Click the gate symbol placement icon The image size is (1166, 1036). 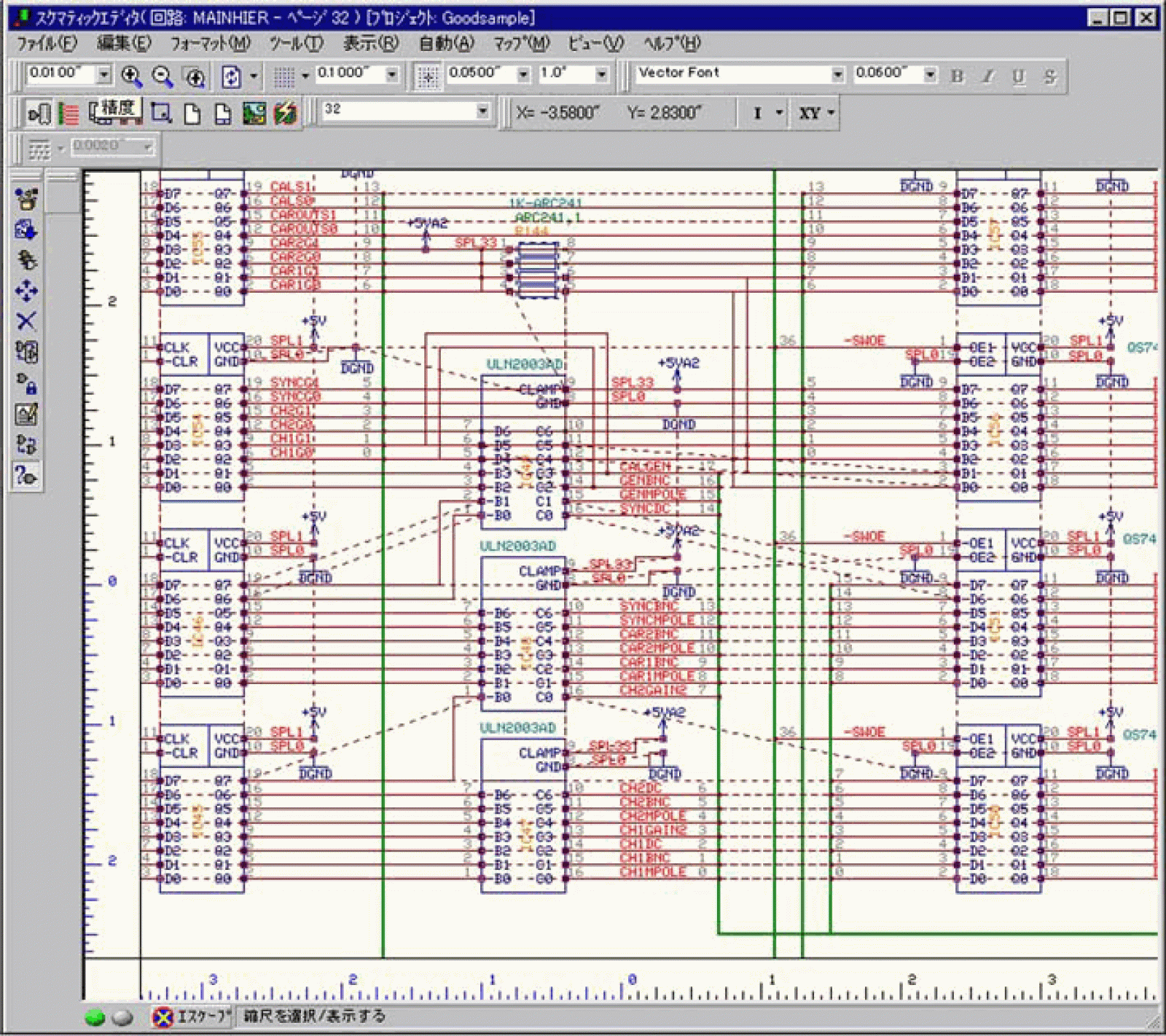[x=39, y=113]
